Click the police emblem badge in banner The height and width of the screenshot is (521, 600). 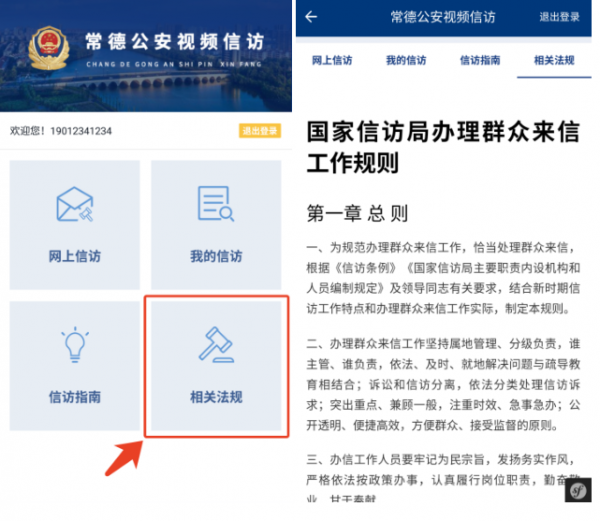[49, 48]
